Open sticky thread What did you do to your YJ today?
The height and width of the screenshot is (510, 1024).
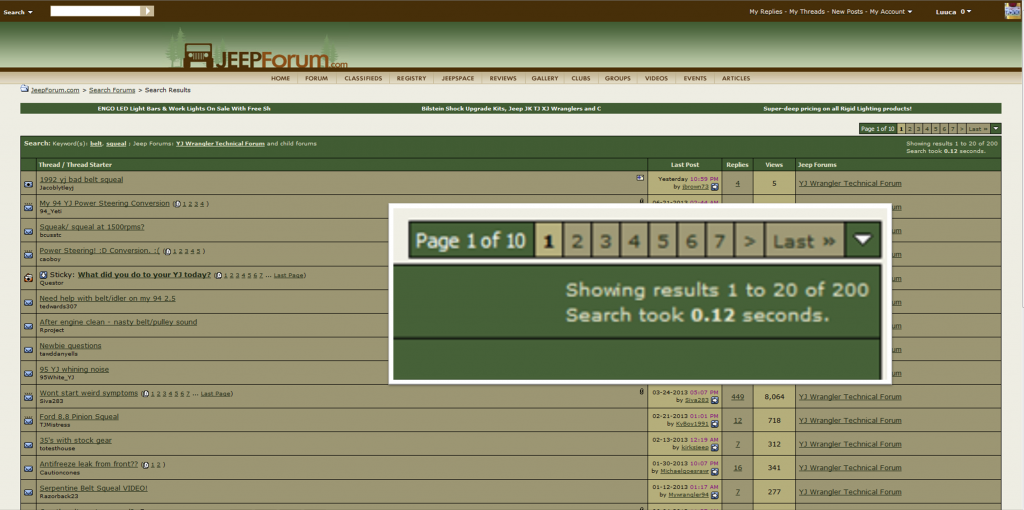144,274
